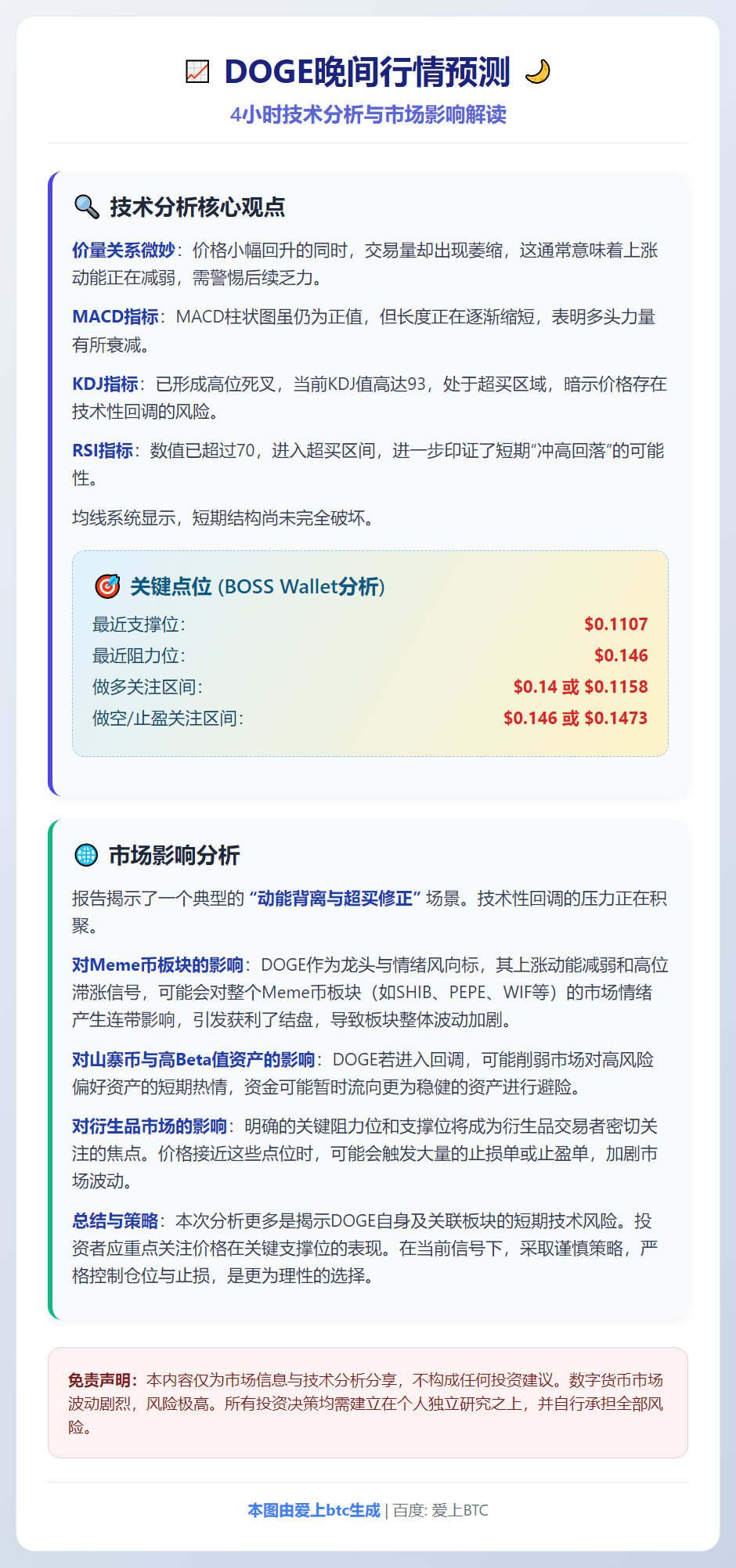Screen dimensions: 736x1568
Task: Click the chart emoji icon beside the title
Action: (197, 72)
